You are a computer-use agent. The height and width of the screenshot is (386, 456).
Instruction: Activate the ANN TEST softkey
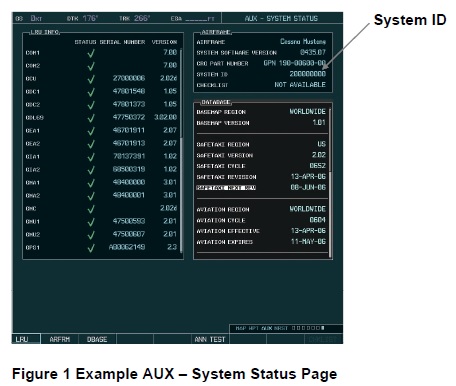[x=210, y=339]
